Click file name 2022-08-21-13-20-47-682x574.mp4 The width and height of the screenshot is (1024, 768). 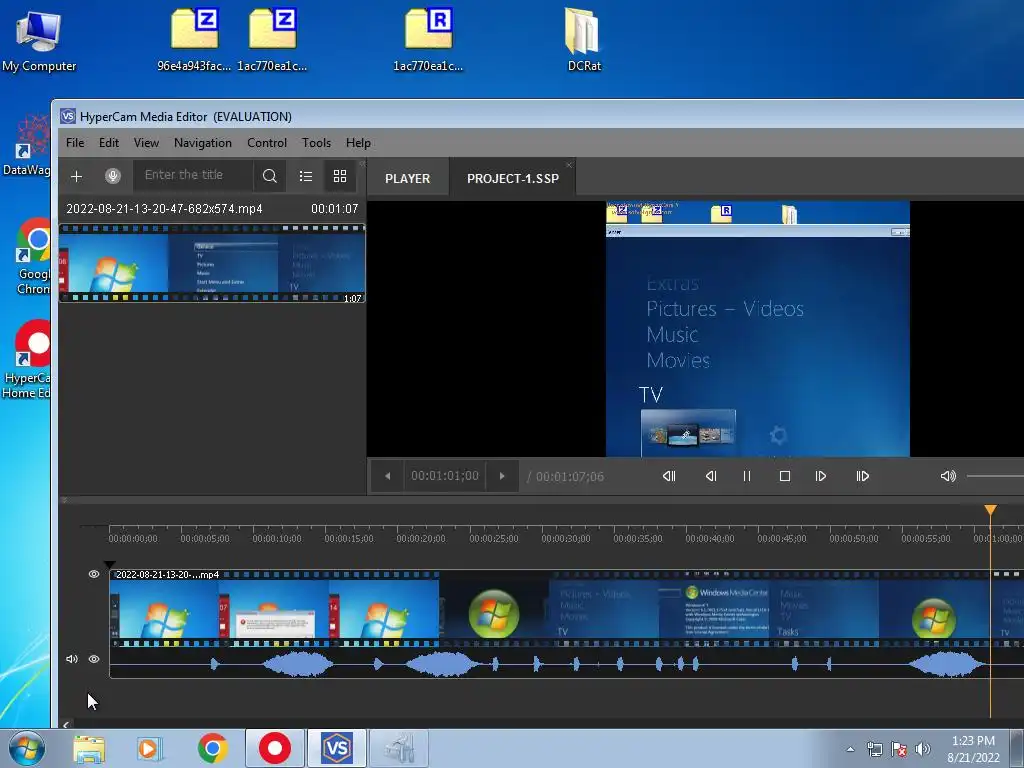click(164, 209)
